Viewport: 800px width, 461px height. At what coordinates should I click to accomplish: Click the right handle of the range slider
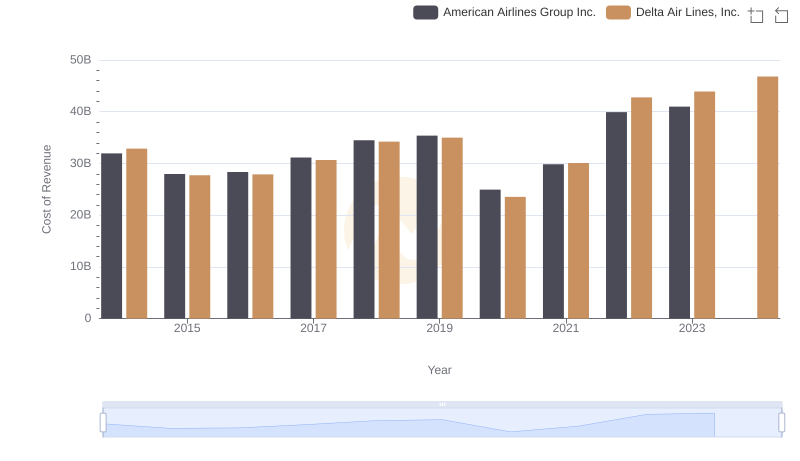(x=781, y=423)
